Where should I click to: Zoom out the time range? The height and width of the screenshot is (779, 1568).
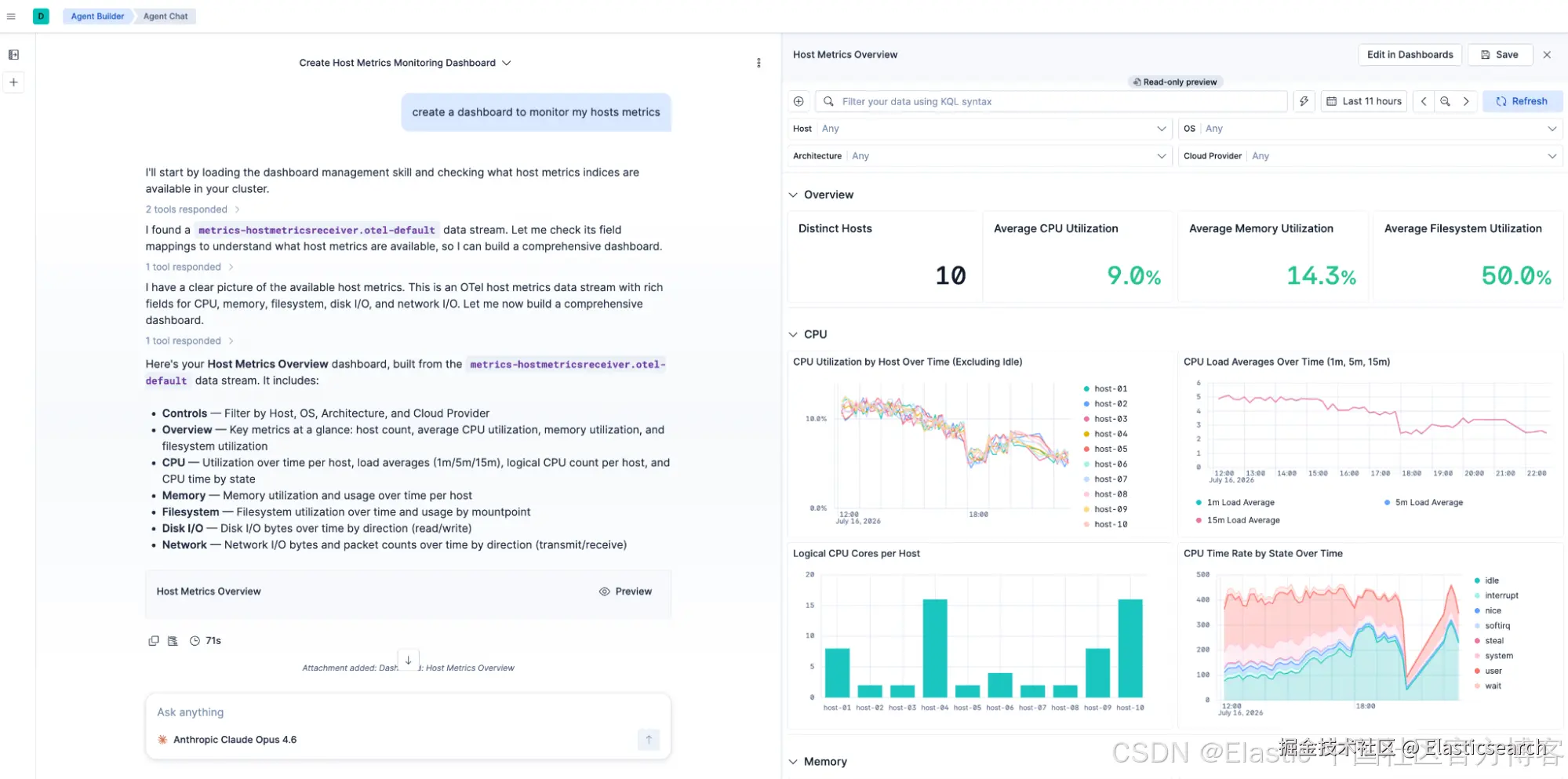(1445, 101)
